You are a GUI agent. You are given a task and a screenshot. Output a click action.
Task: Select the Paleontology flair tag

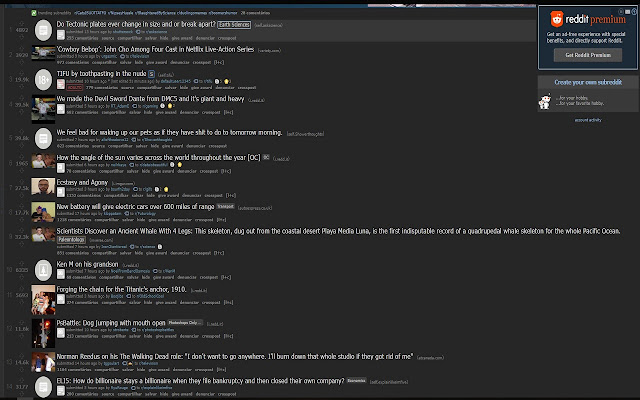coord(71,240)
